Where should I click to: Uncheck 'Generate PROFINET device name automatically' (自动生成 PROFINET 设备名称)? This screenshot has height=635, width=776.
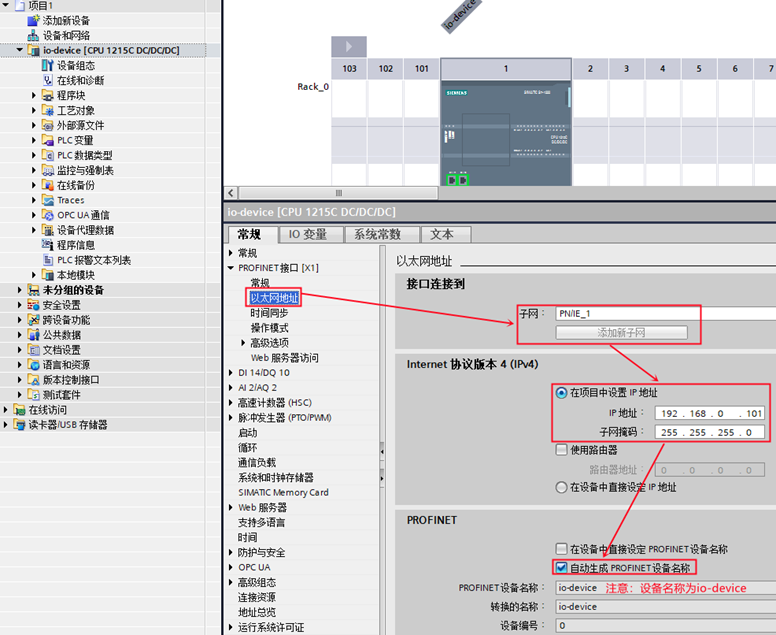pos(561,568)
